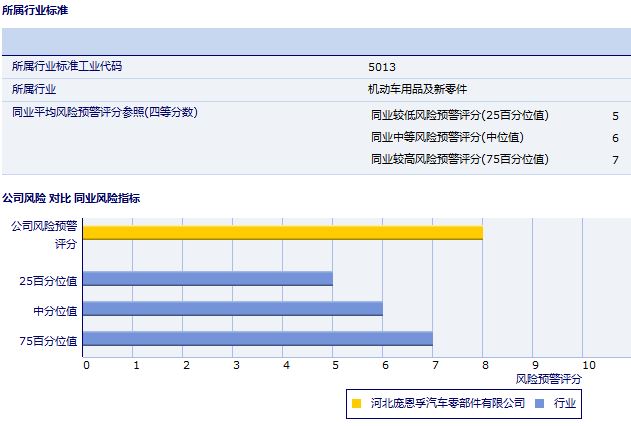This screenshot has width=631, height=426.
Task: Click the score 7 in the table
Action: click(x=615, y=160)
